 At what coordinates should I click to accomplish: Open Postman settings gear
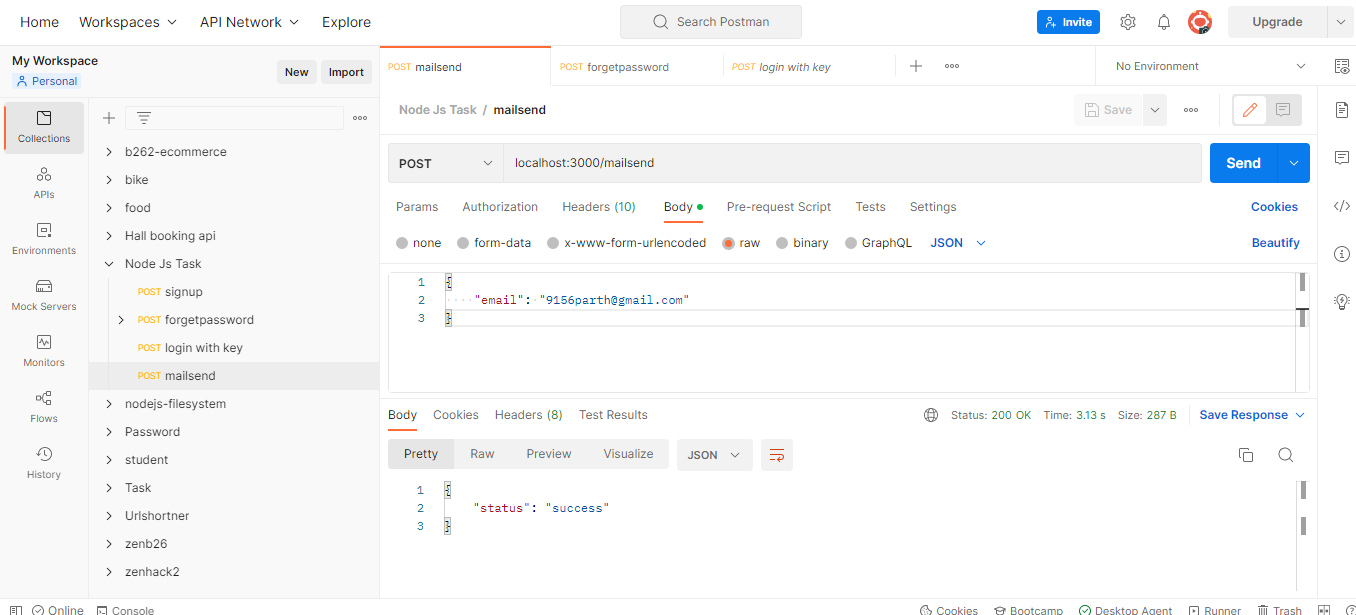point(1128,21)
